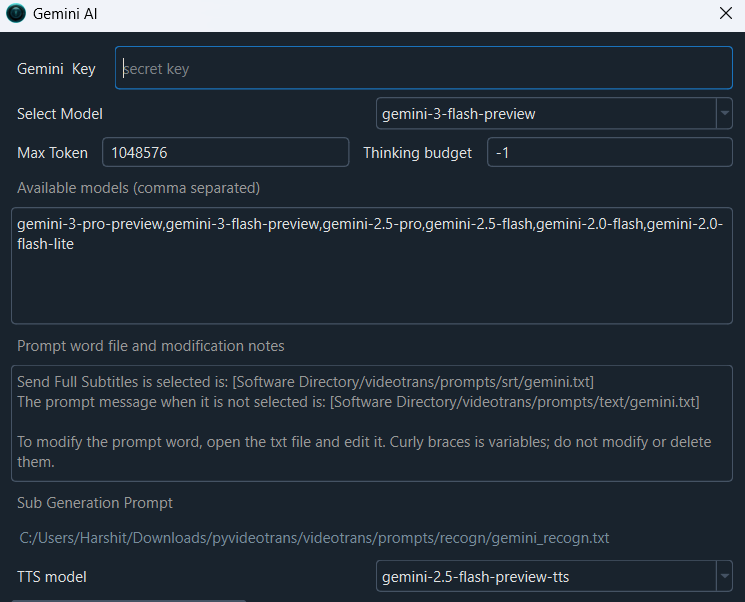Click the gemini_recogn.txt file path
Viewport: 745px width, 602px height.
[x=315, y=538]
